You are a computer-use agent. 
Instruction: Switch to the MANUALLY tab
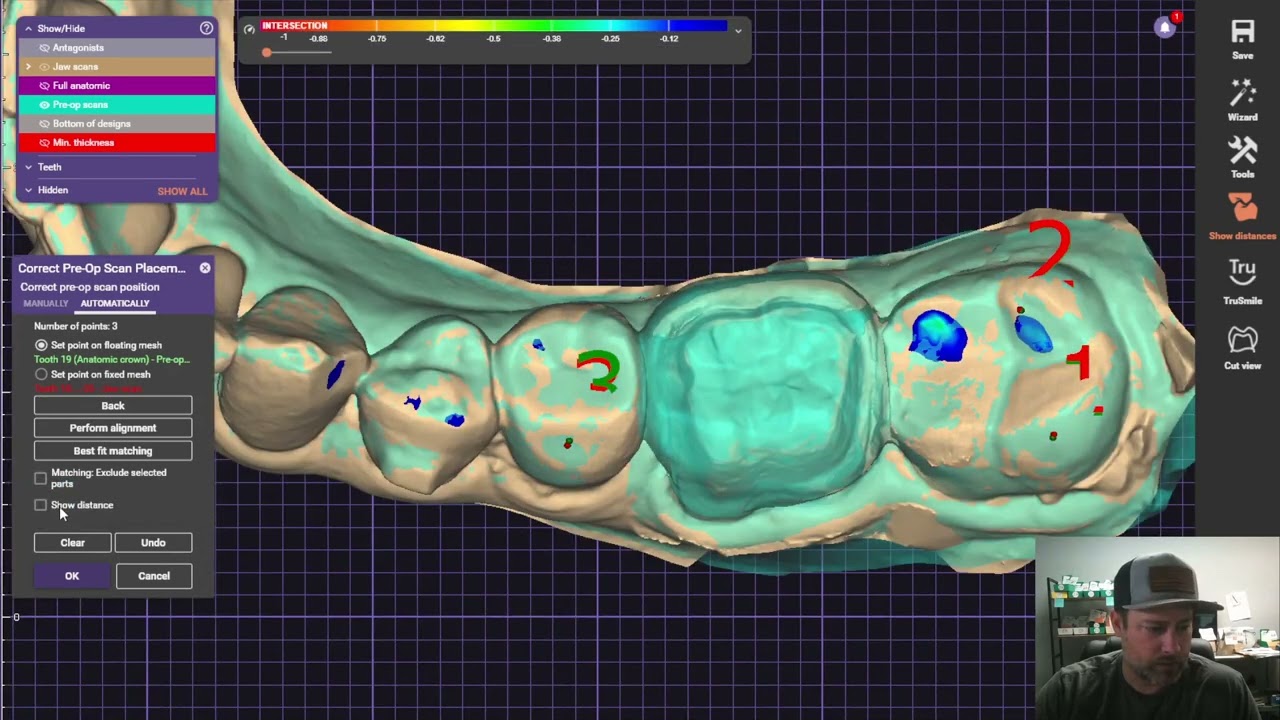tap(46, 303)
